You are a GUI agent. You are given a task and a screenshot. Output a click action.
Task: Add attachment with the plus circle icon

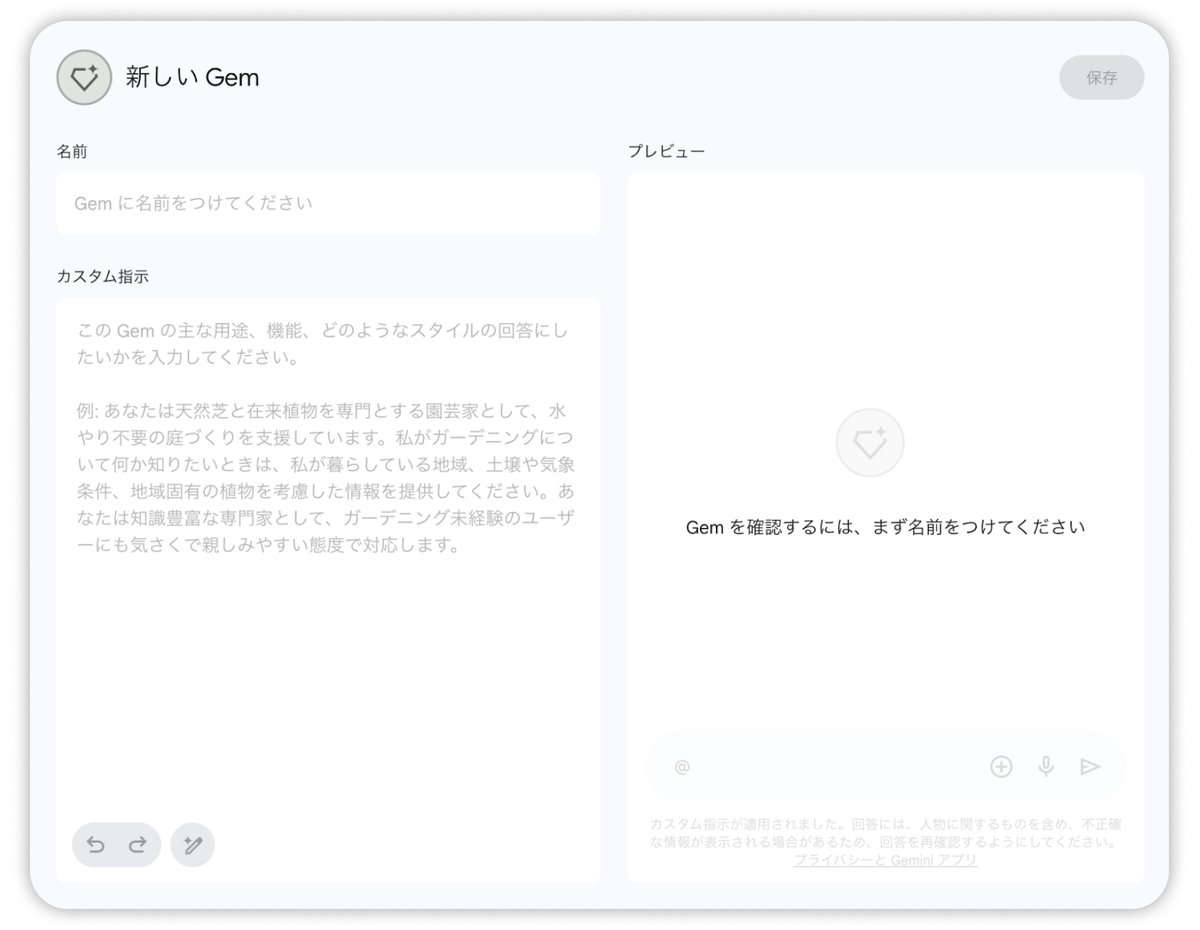(1001, 767)
